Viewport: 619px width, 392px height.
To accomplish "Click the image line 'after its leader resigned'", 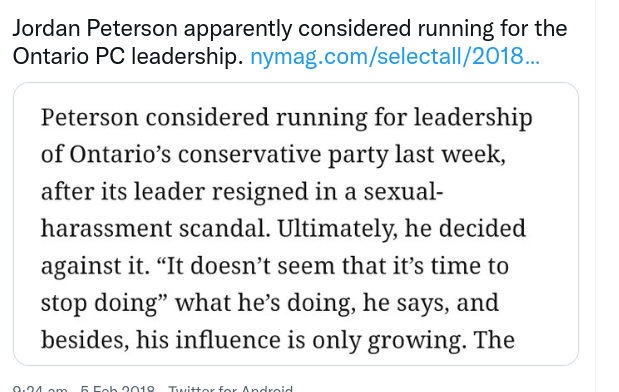I will click(242, 191).
